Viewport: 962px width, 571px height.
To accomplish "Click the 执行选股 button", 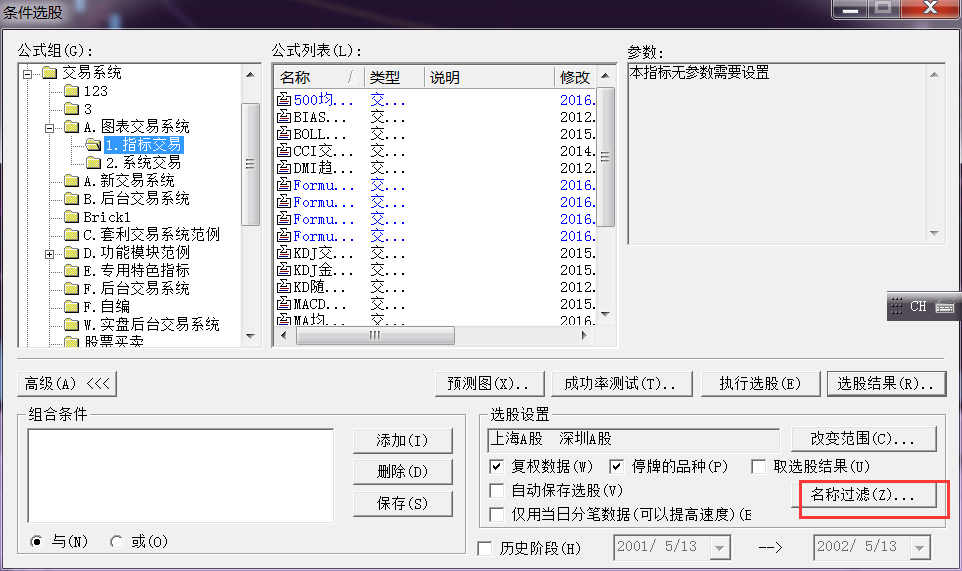I will (x=760, y=384).
